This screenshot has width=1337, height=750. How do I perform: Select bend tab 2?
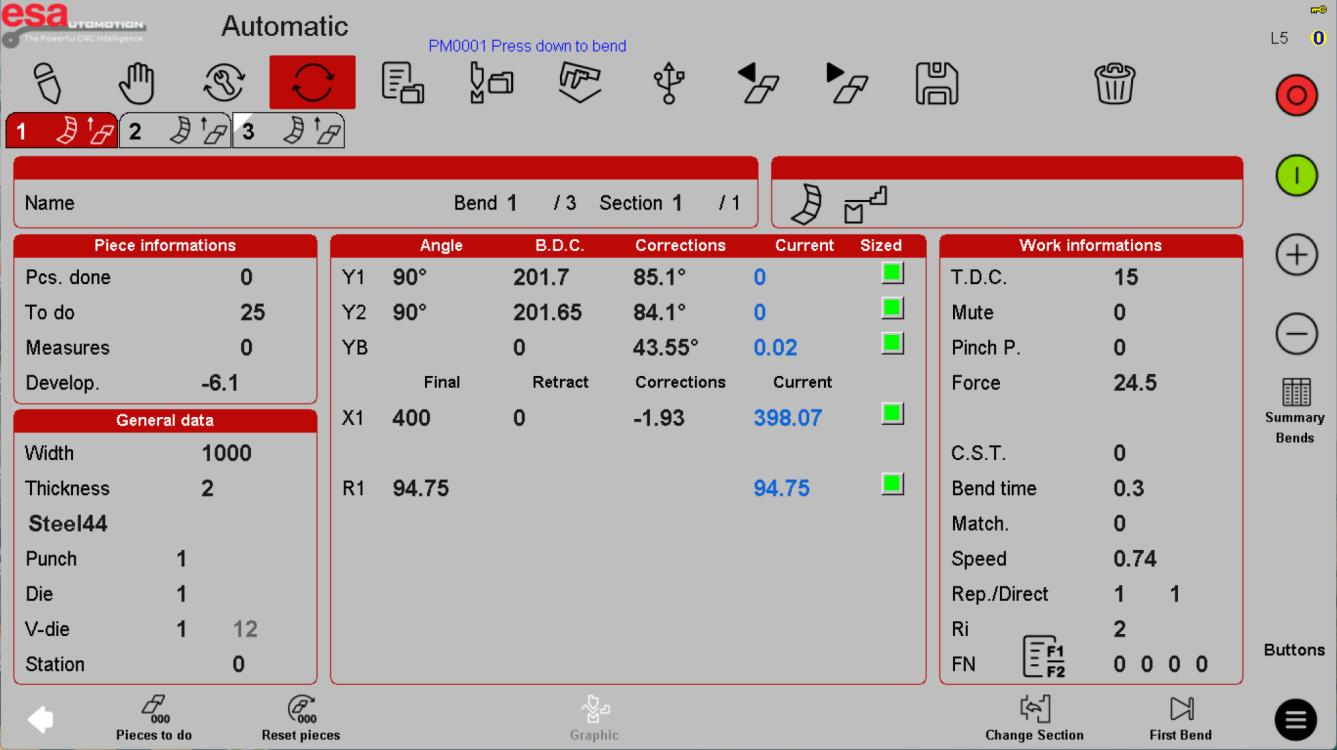(x=175, y=131)
